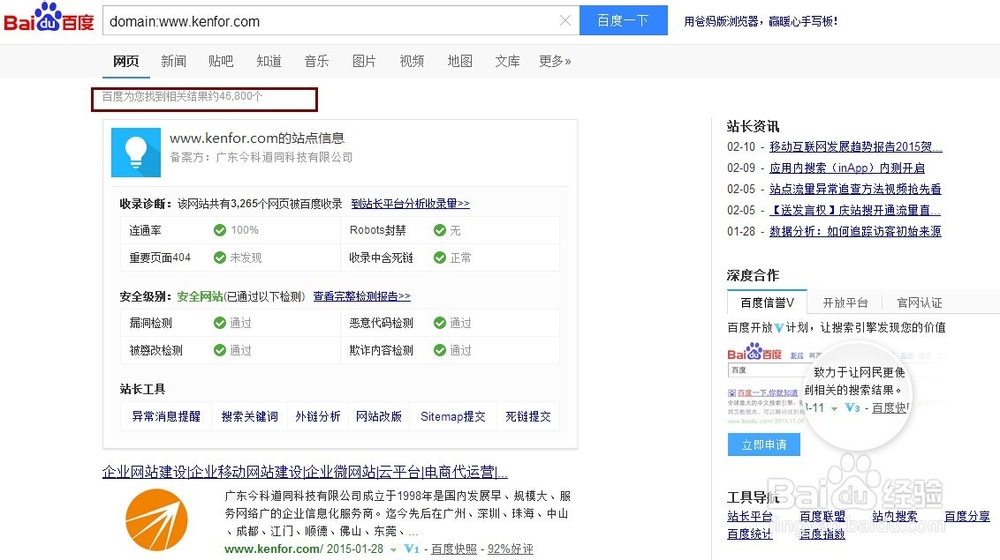Open the 网站改版 tool

379,416
